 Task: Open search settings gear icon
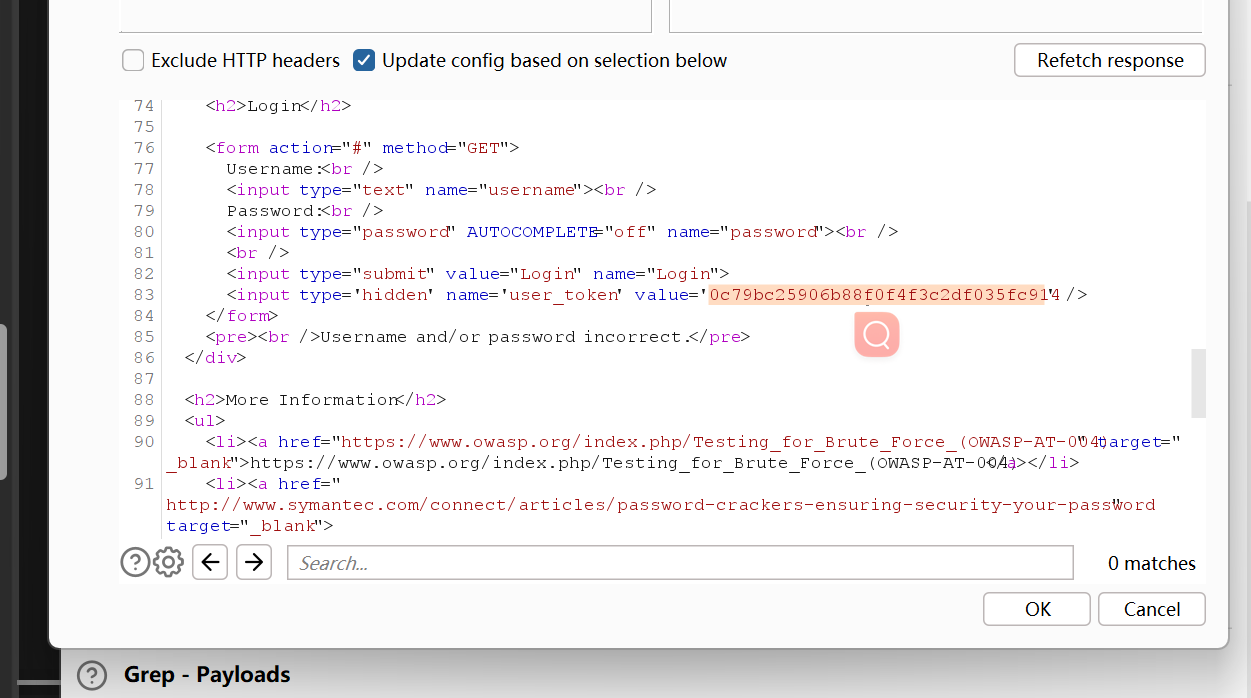pyautogui.click(x=168, y=562)
